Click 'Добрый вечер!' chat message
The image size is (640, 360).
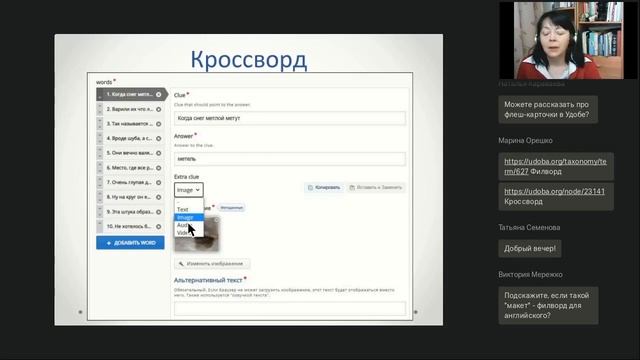click(530, 249)
